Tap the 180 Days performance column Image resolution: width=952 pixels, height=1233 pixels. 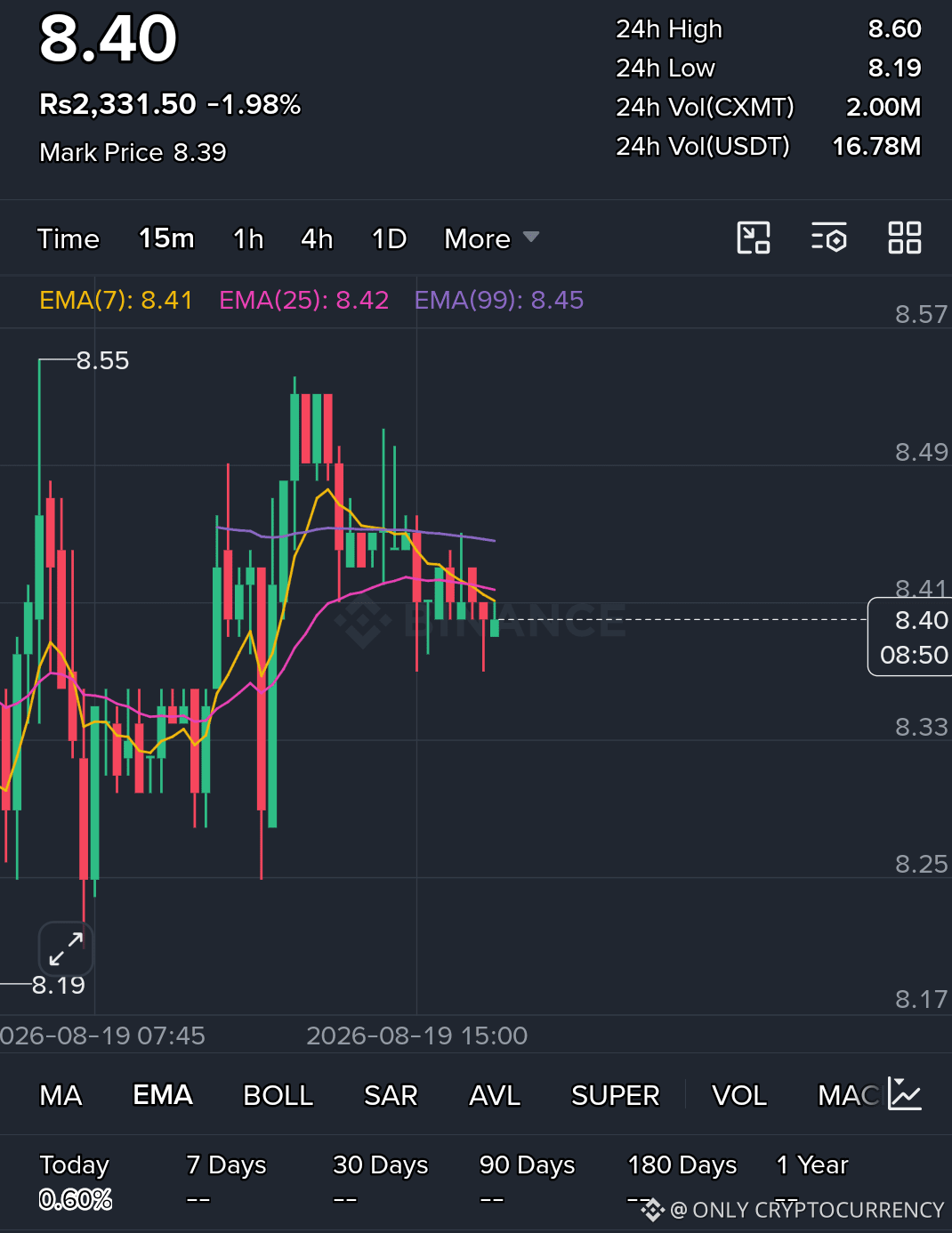tap(682, 1182)
